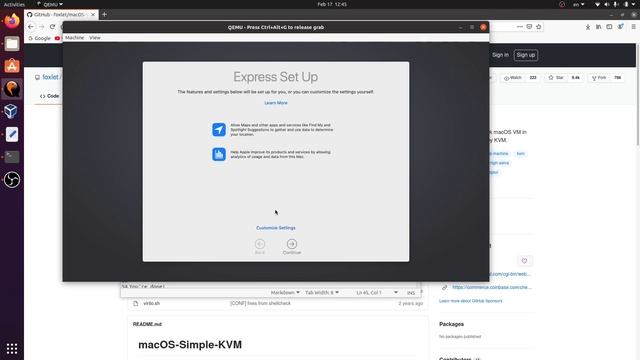Click the YouTube bookmark icon
640x360 pixels.
click(57, 38)
